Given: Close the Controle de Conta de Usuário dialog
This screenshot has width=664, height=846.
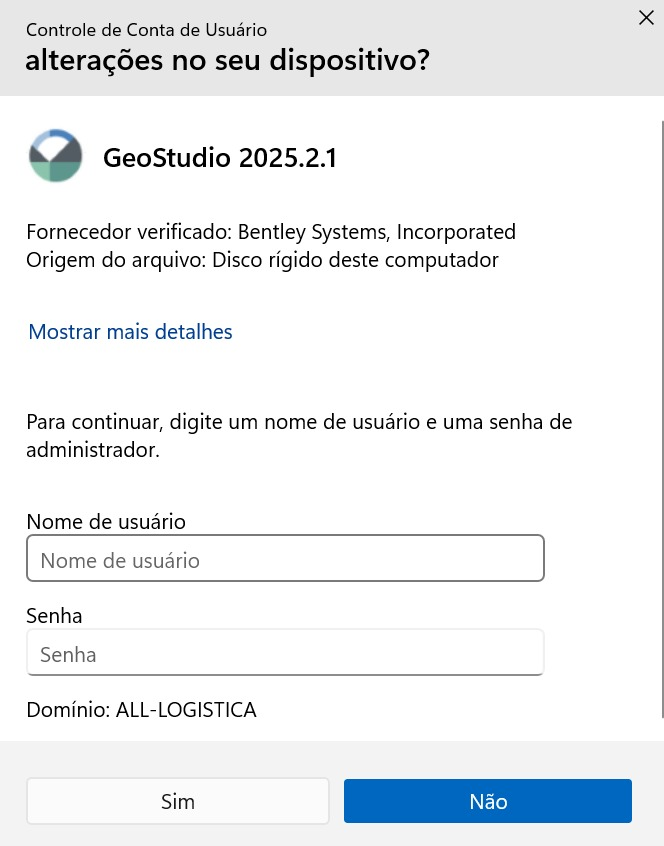Looking at the screenshot, I should 646,18.
